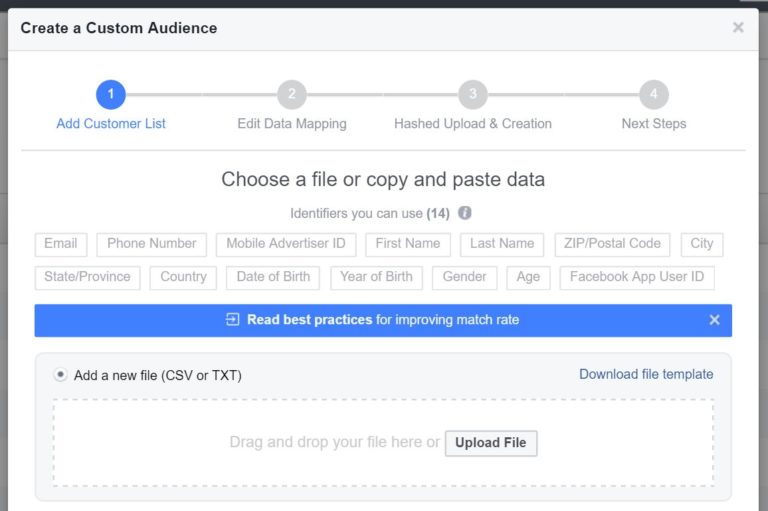
Task: Click the Email identifier tag
Action: coord(61,243)
